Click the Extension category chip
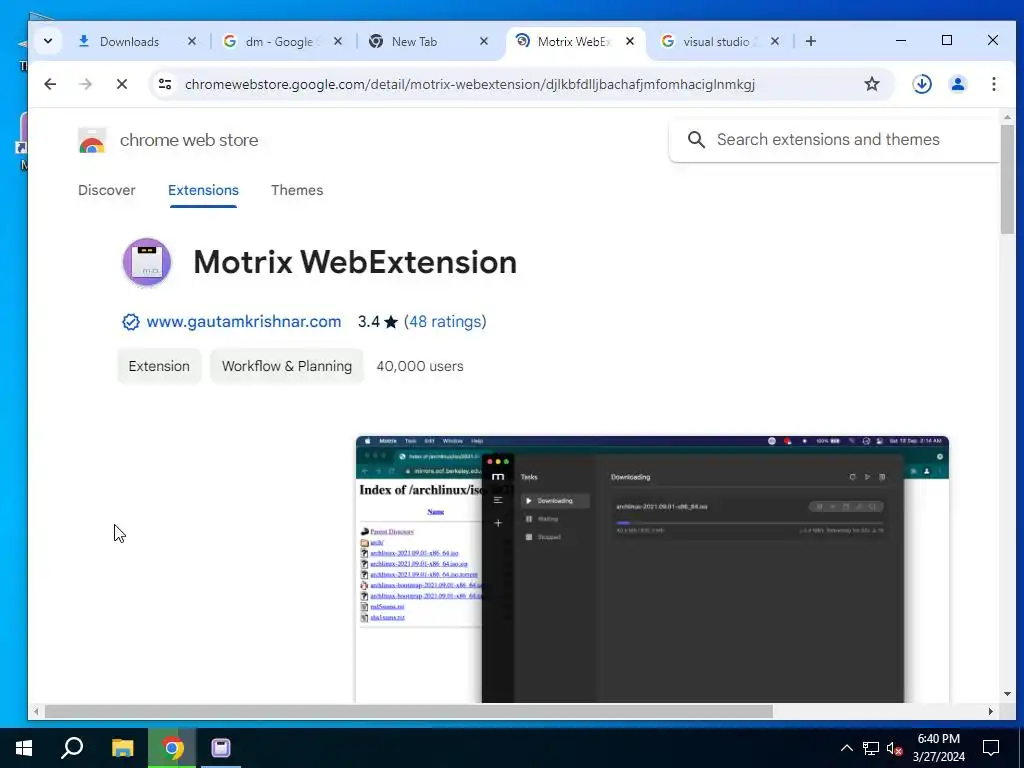The image size is (1024, 768). pos(159,366)
